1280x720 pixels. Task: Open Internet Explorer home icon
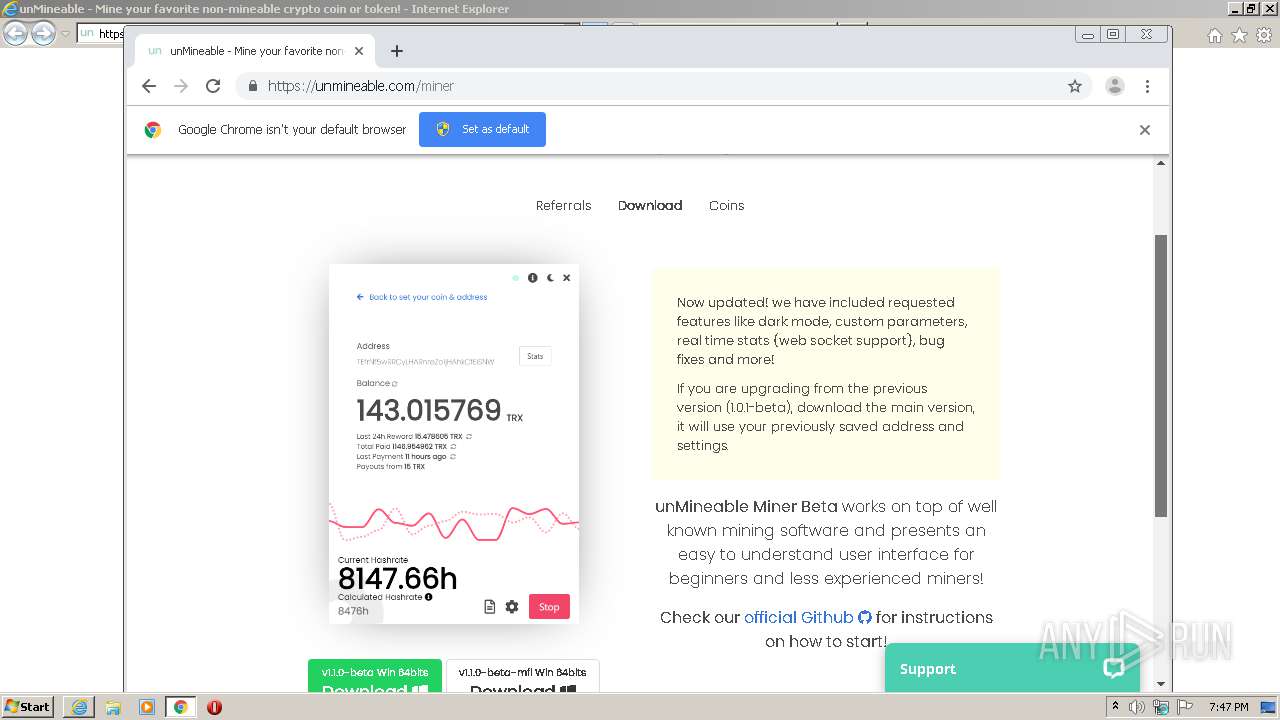coord(1214,35)
